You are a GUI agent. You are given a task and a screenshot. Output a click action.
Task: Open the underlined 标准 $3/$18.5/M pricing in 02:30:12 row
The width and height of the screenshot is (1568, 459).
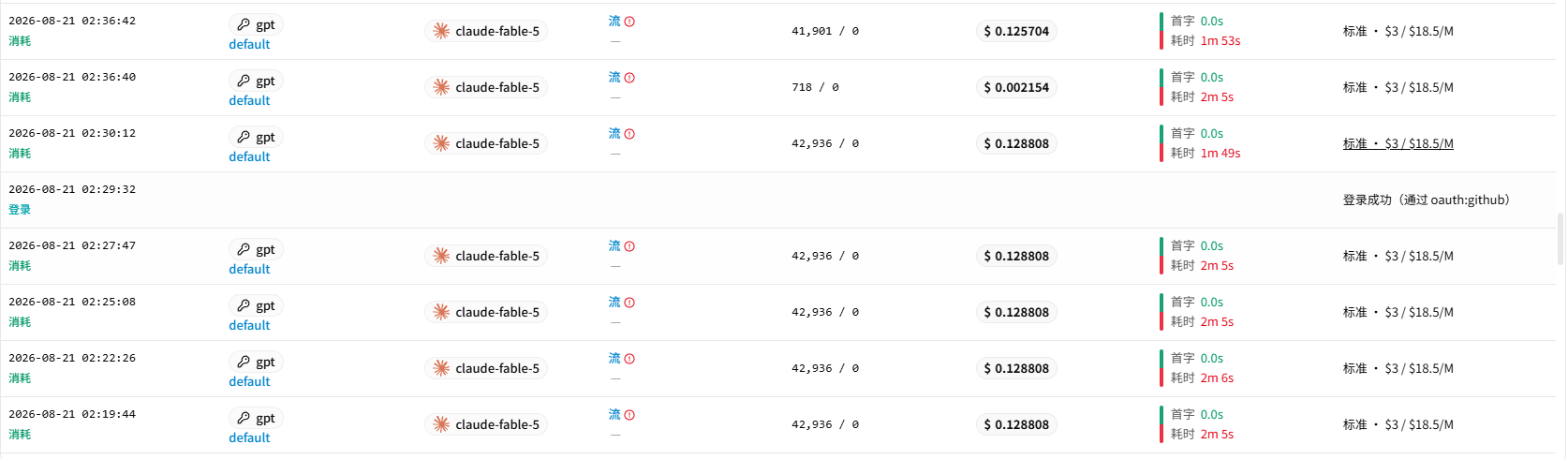[1398, 143]
